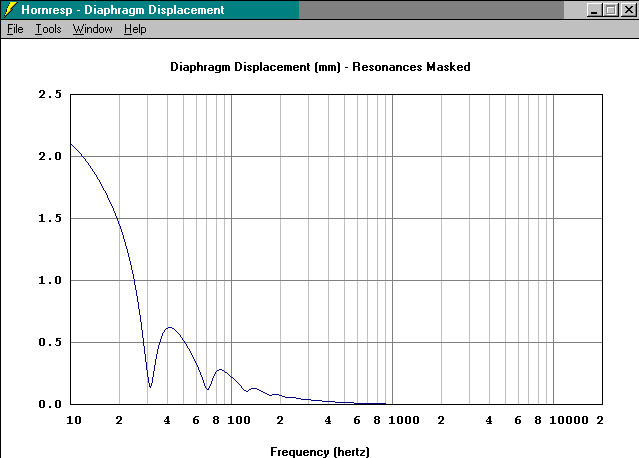
Task: Click the 10000 label on the frequency axis
Action: tap(569, 420)
